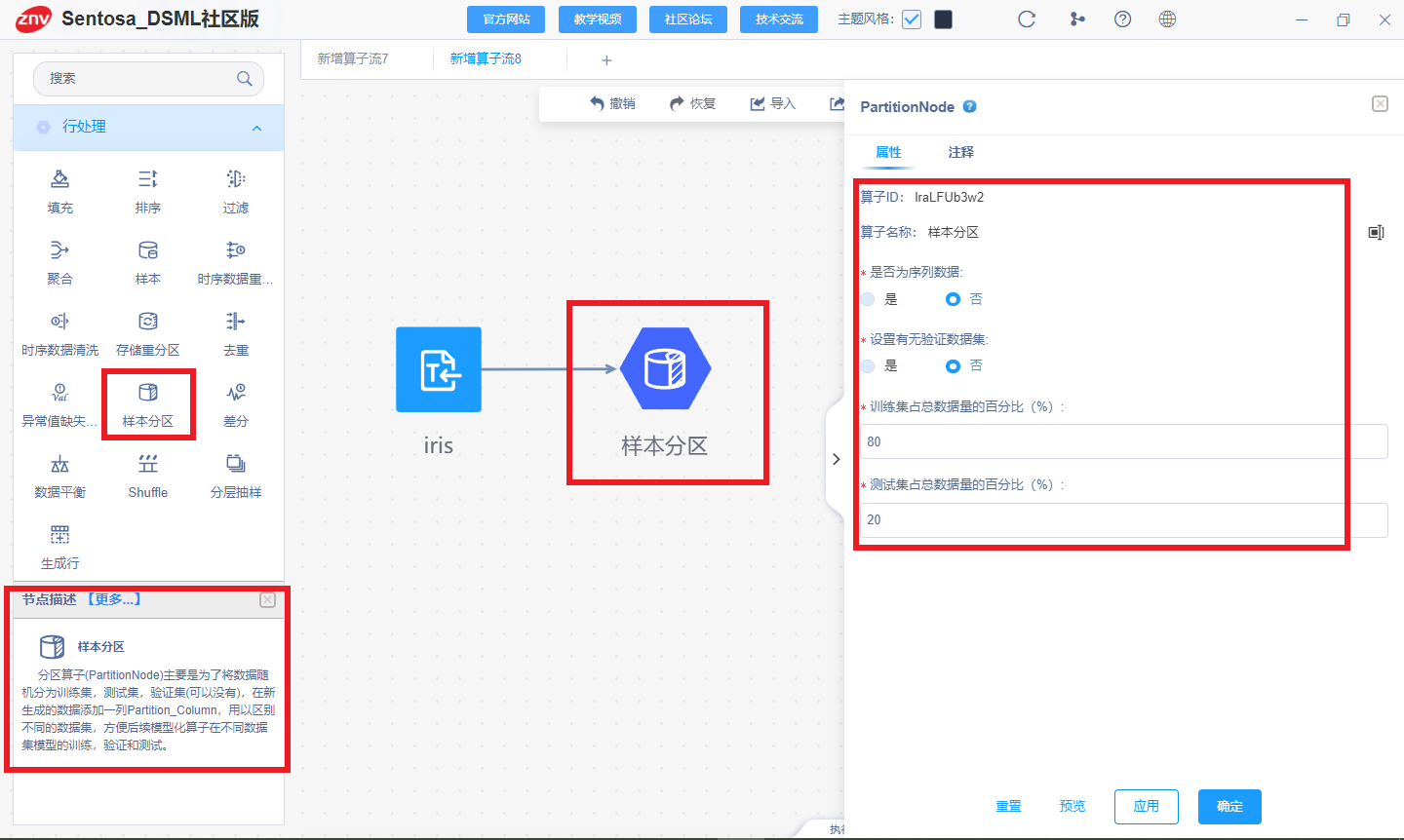The width and height of the screenshot is (1404, 840).
Task: Open 社区论坛 button
Action: coord(688,19)
